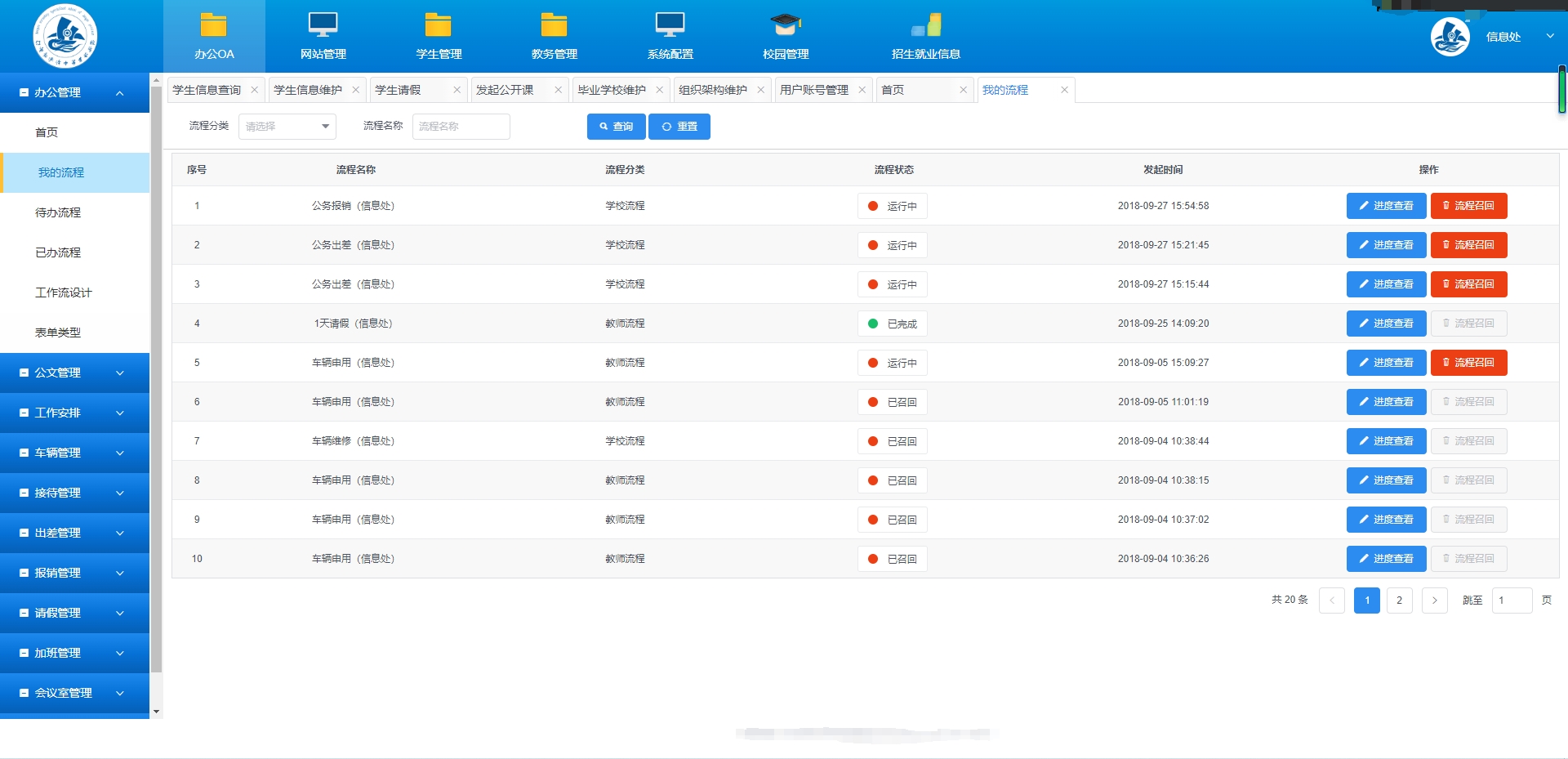Screen dimensions: 1568x759
Task: Close the 首页 tab
Action: coord(963,90)
